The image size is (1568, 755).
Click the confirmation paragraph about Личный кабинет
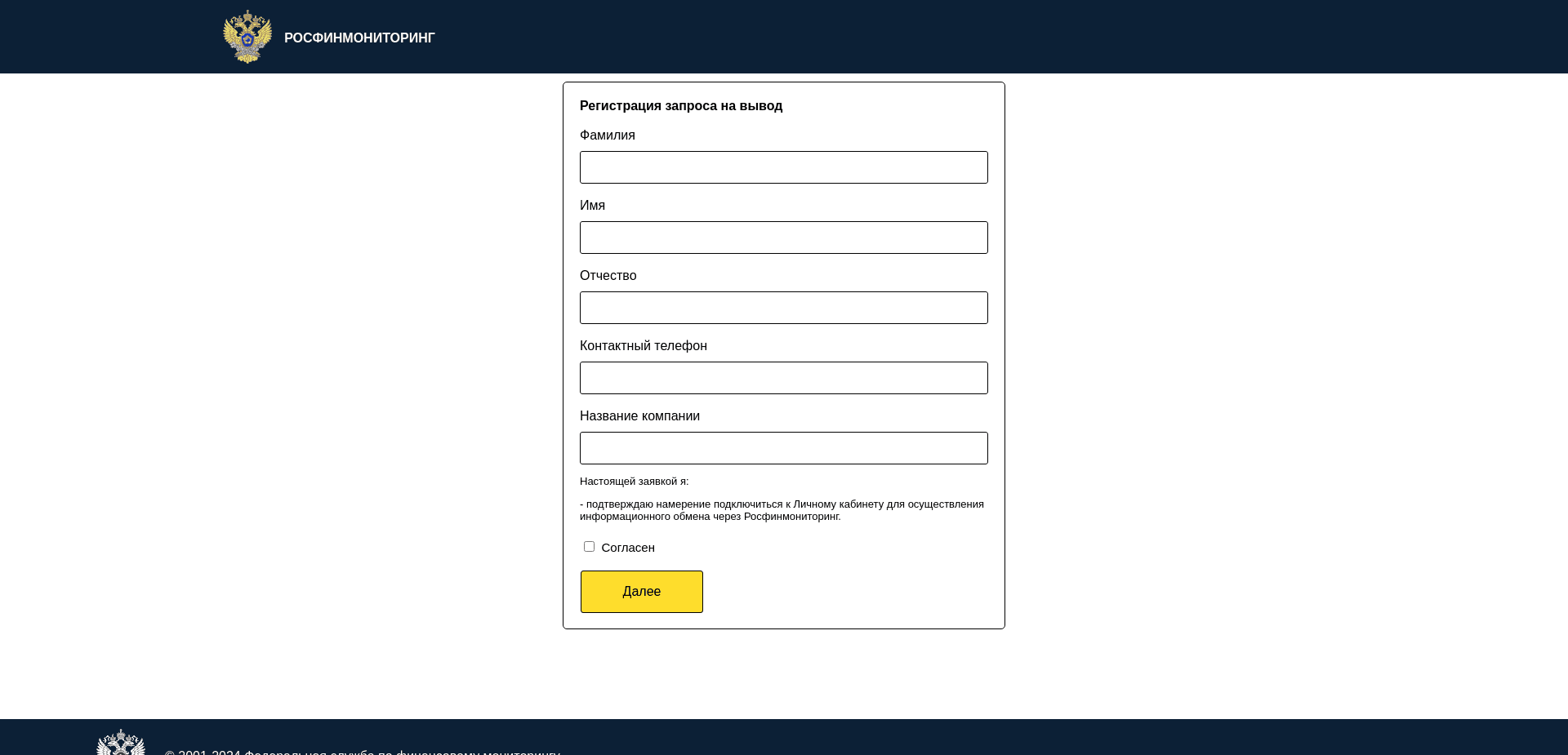(x=782, y=509)
